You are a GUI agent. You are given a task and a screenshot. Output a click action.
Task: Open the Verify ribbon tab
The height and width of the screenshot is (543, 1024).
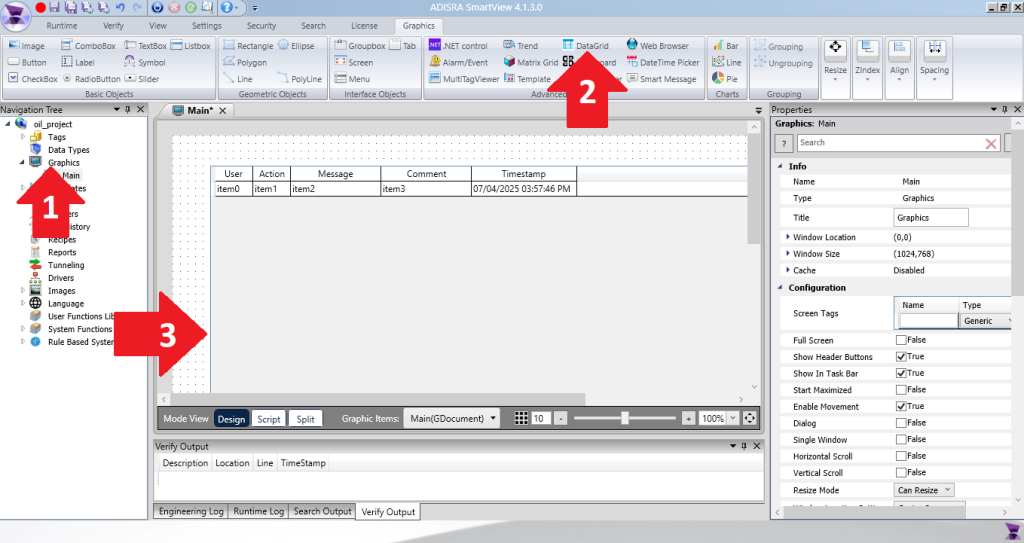(113, 25)
